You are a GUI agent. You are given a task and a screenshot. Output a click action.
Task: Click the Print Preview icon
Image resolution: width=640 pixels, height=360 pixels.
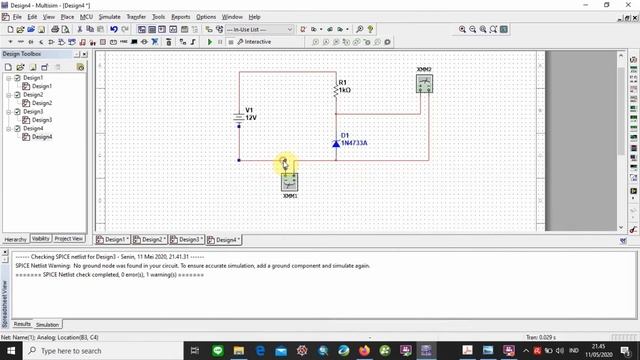point(65,29)
